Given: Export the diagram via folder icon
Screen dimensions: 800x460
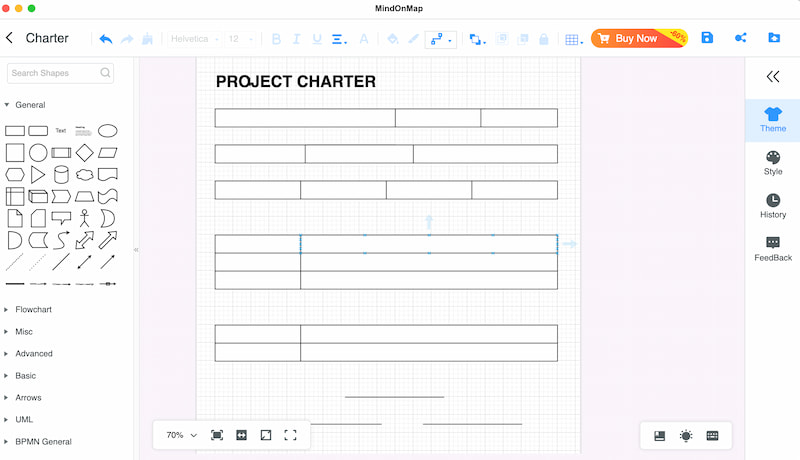Looking at the screenshot, I should [774, 38].
